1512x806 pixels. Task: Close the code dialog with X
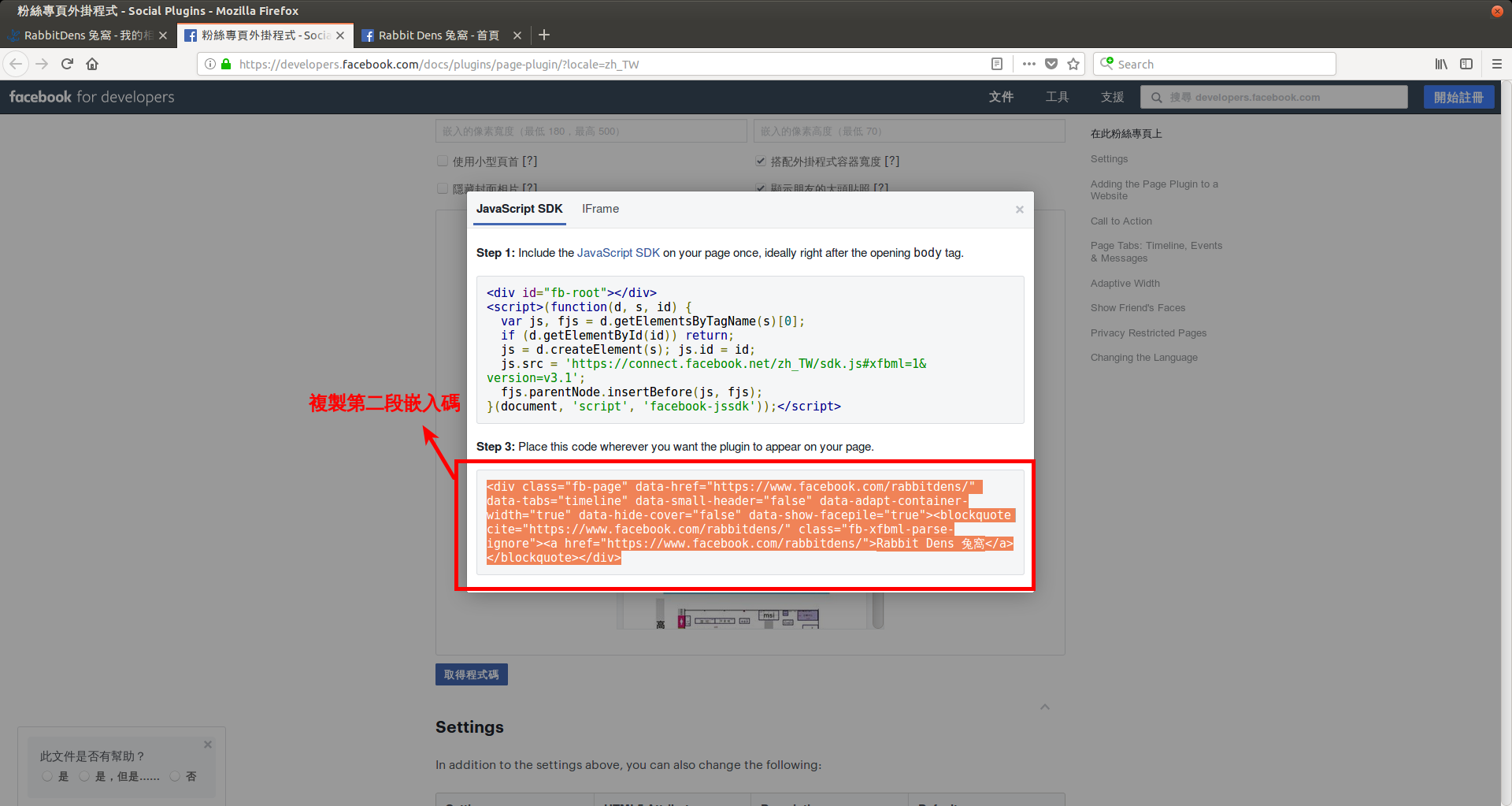pos(1019,210)
